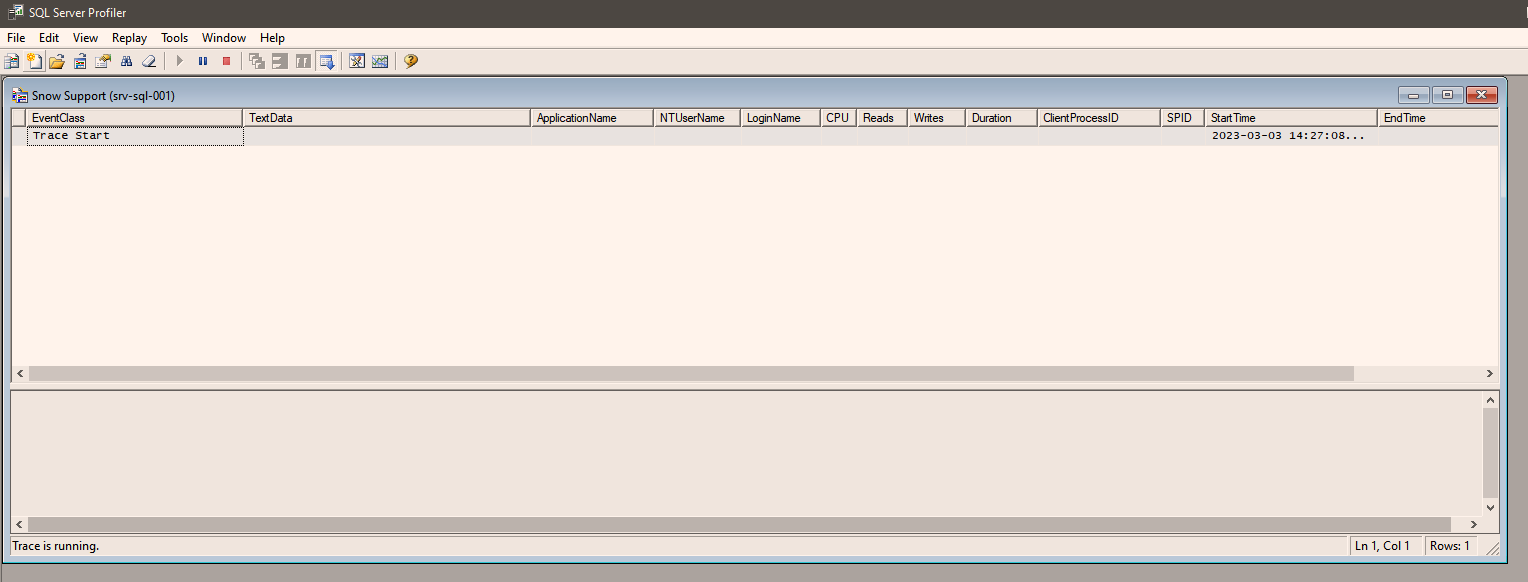Close the Snow Support trace window
This screenshot has width=1528, height=582.
pyautogui.click(x=1482, y=95)
